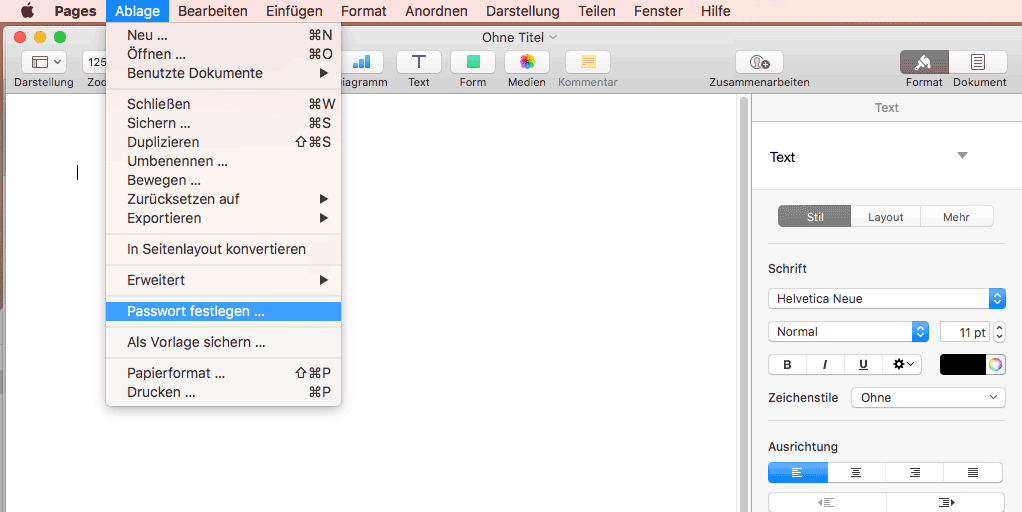Select Als Vorlage sichern …
The height and width of the screenshot is (512, 1022).
[x=224, y=342]
